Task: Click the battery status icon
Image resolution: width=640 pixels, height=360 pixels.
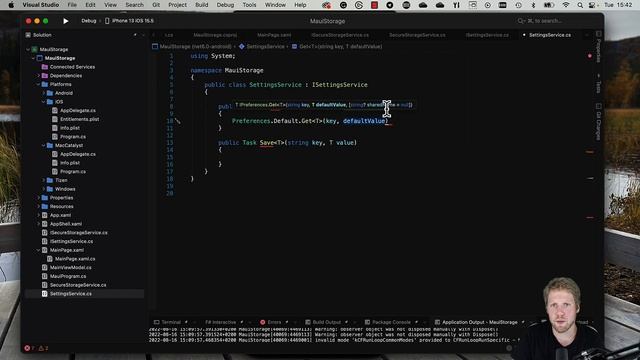Action: coord(549,5)
